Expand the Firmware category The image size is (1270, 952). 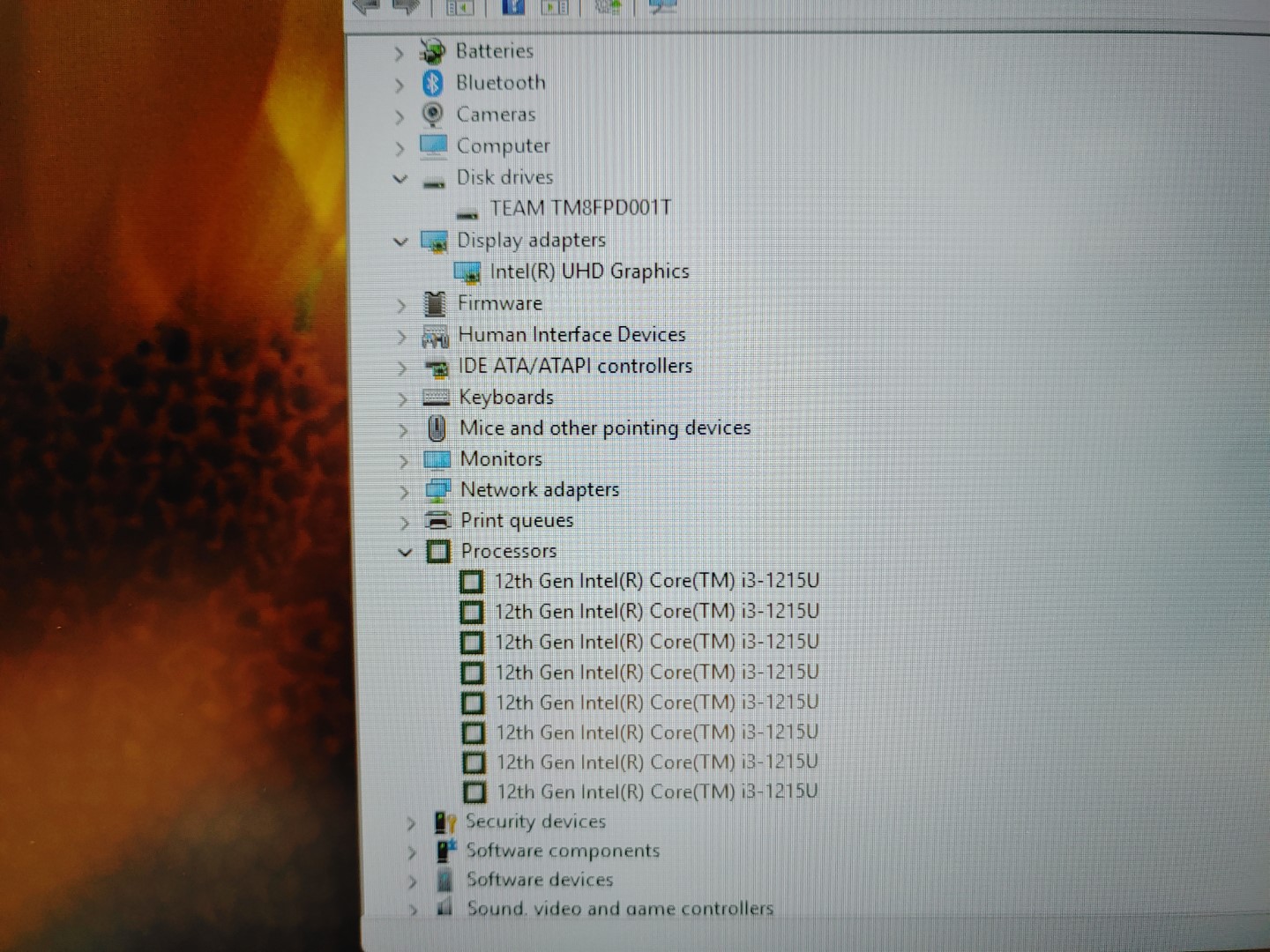click(x=401, y=305)
